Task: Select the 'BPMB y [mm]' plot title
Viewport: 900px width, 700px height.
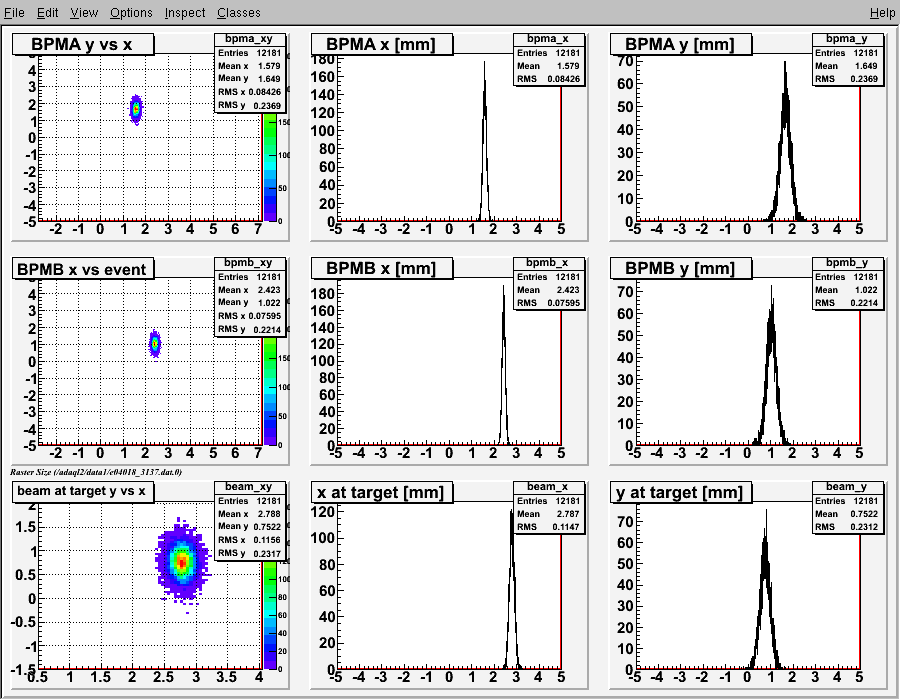Action: click(681, 269)
